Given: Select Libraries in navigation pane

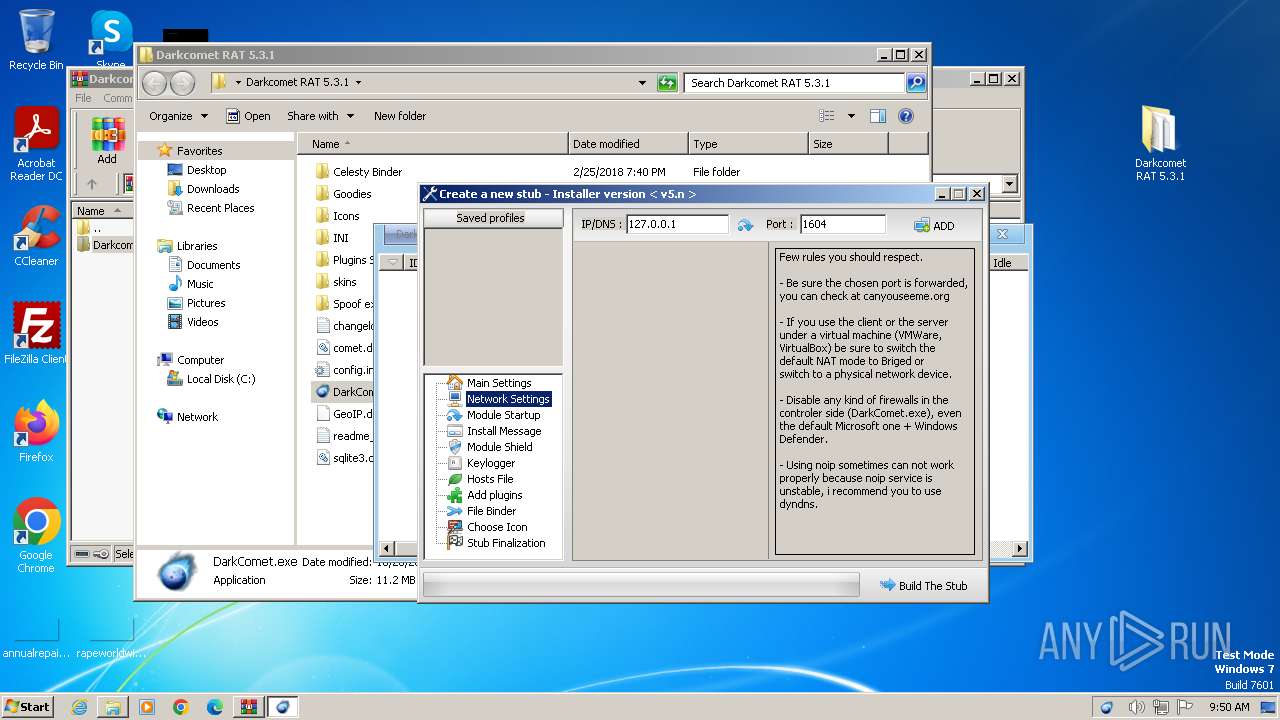Looking at the screenshot, I should (x=197, y=246).
